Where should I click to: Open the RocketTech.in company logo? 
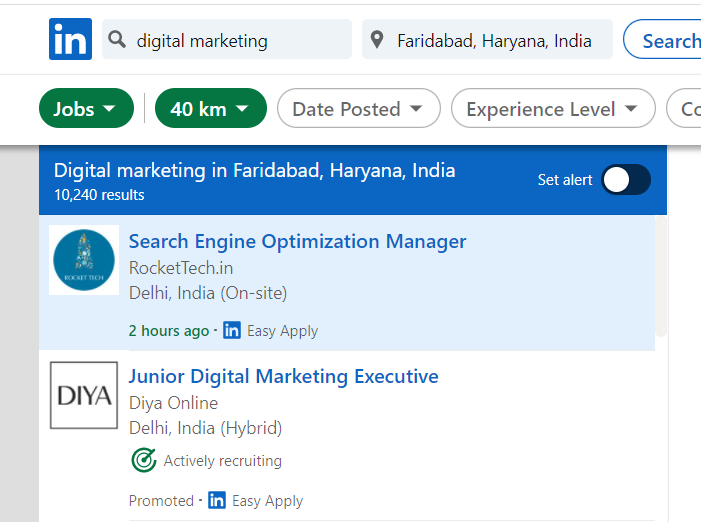[x=84, y=260]
